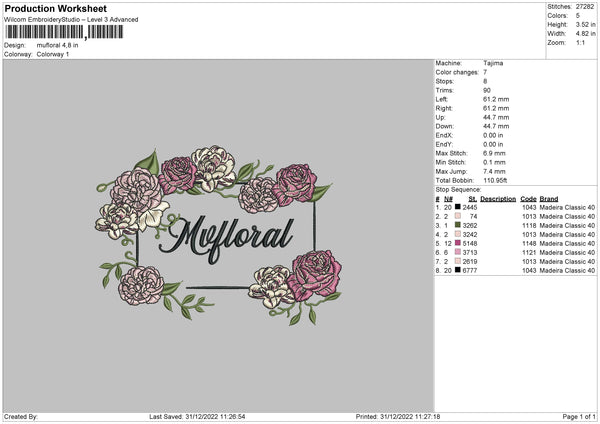The image size is (600, 424).
Task: Select the Stitches value 27282
Action: pos(585,7)
